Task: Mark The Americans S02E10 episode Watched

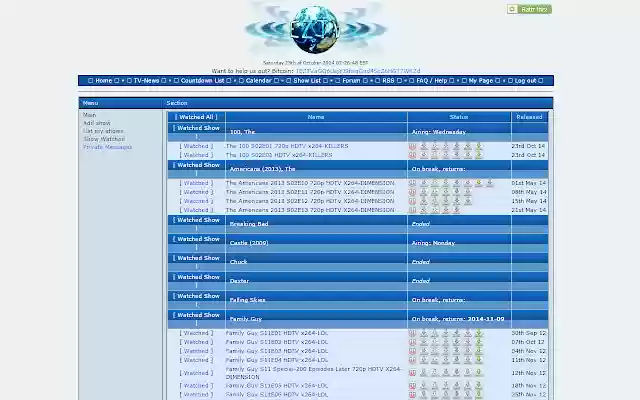Action: coord(196,183)
